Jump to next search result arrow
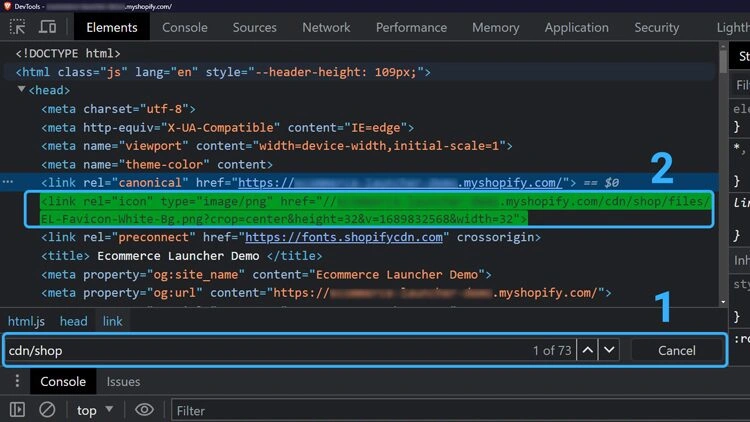Screen dimensions: 750x422 tap(608, 350)
